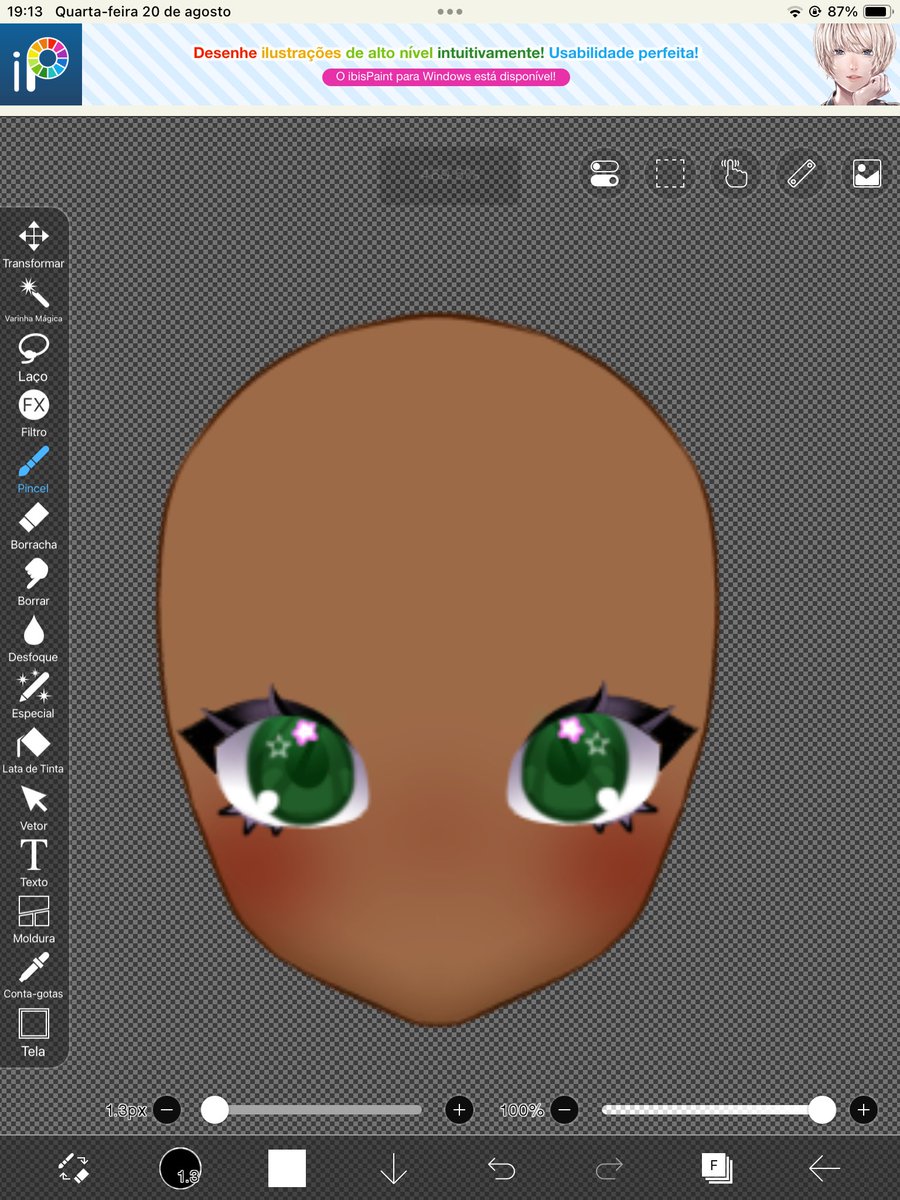
Task: Tap the Wi-Fi status icon
Action: tap(795, 12)
